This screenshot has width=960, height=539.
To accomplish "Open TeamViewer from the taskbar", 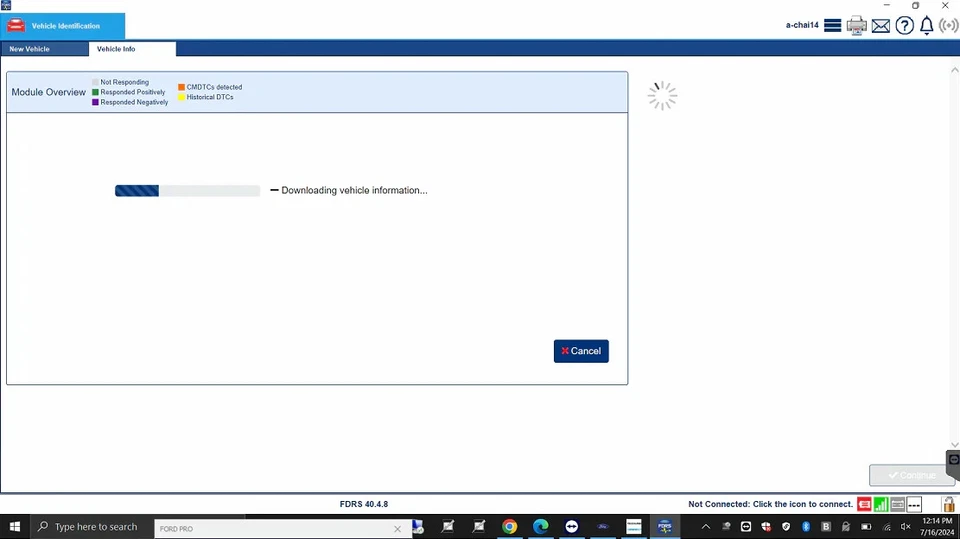I will (x=571, y=527).
